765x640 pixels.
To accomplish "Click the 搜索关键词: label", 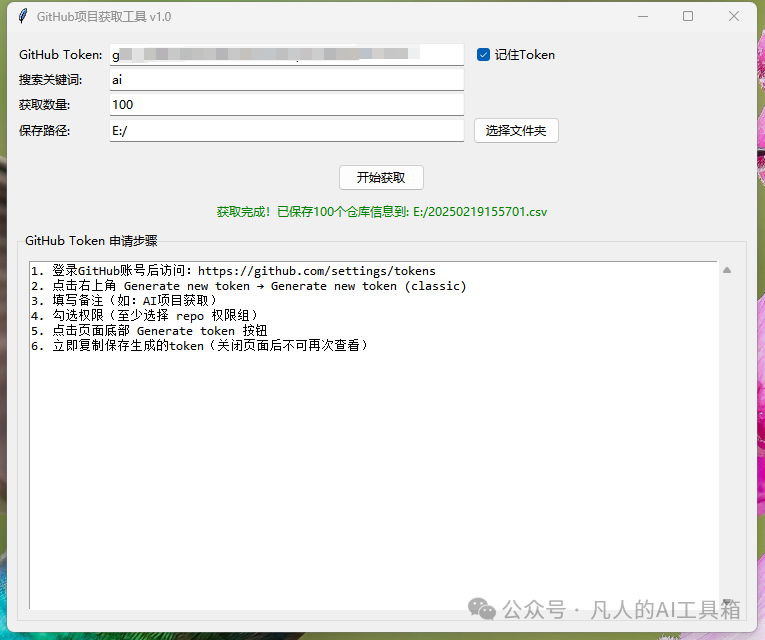I will pos(50,80).
